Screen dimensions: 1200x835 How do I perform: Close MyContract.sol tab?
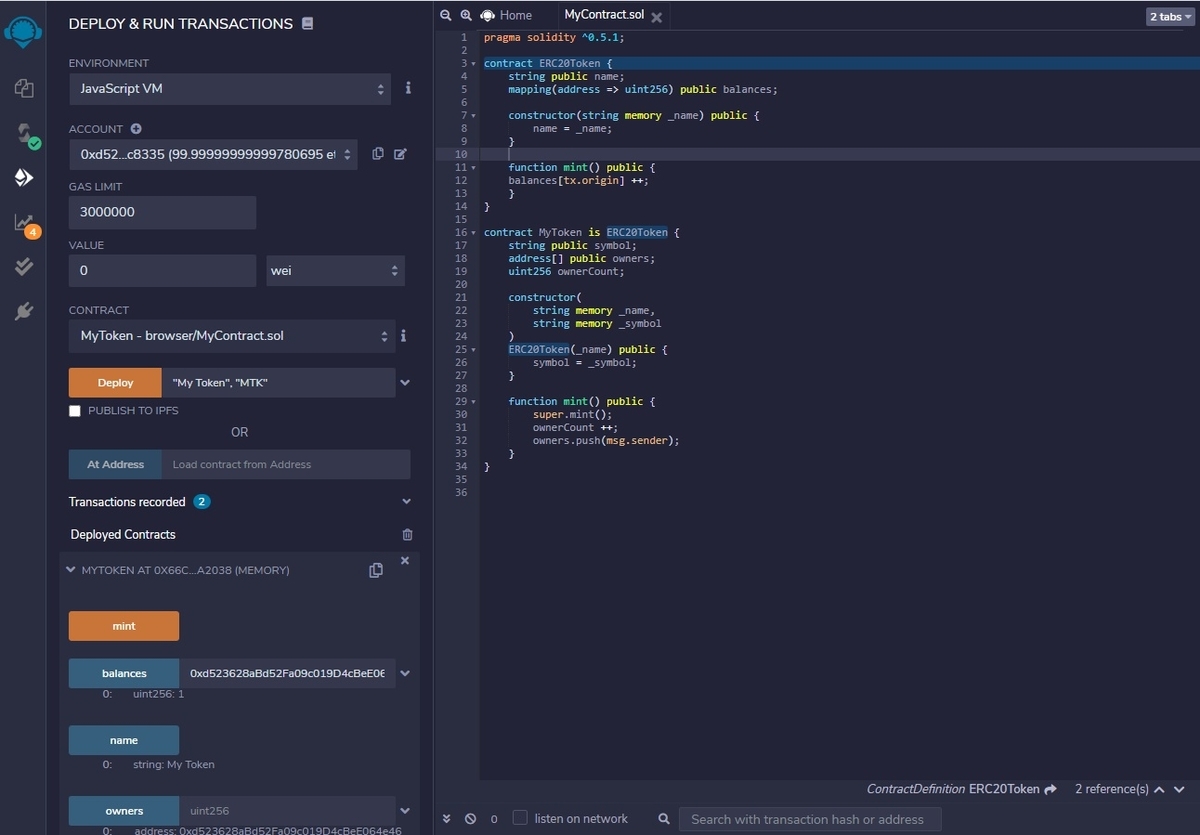pyautogui.click(x=656, y=17)
